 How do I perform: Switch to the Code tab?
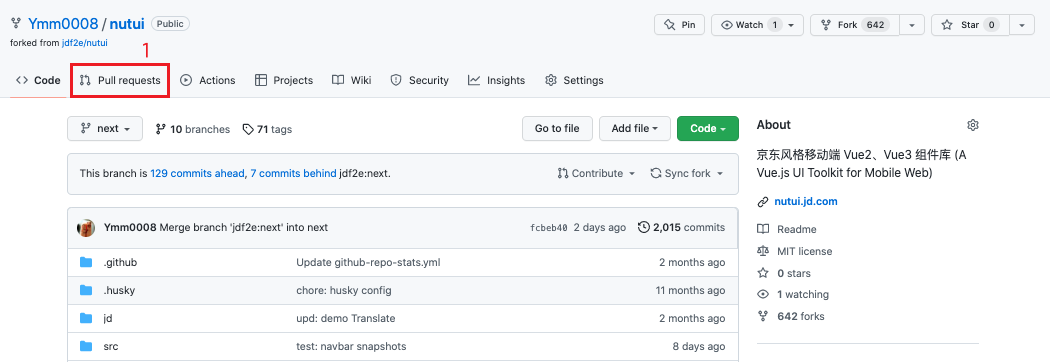38,80
